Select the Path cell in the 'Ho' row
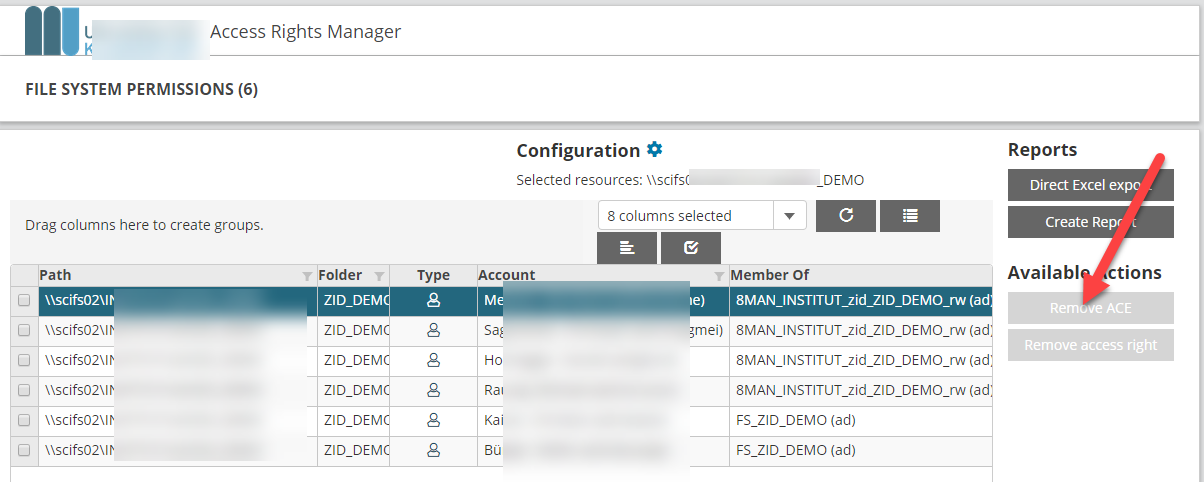 [x=176, y=360]
